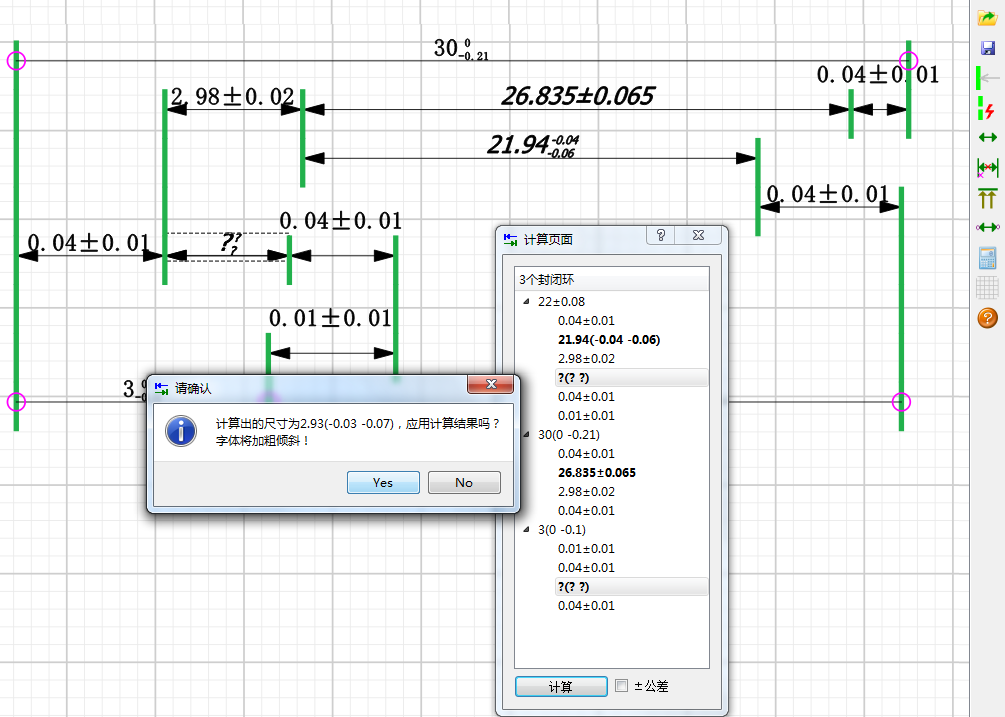This screenshot has width=1005, height=717.
Task: Select 2.98±0.02 row under 22±0.08
Action: pos(586,359)
